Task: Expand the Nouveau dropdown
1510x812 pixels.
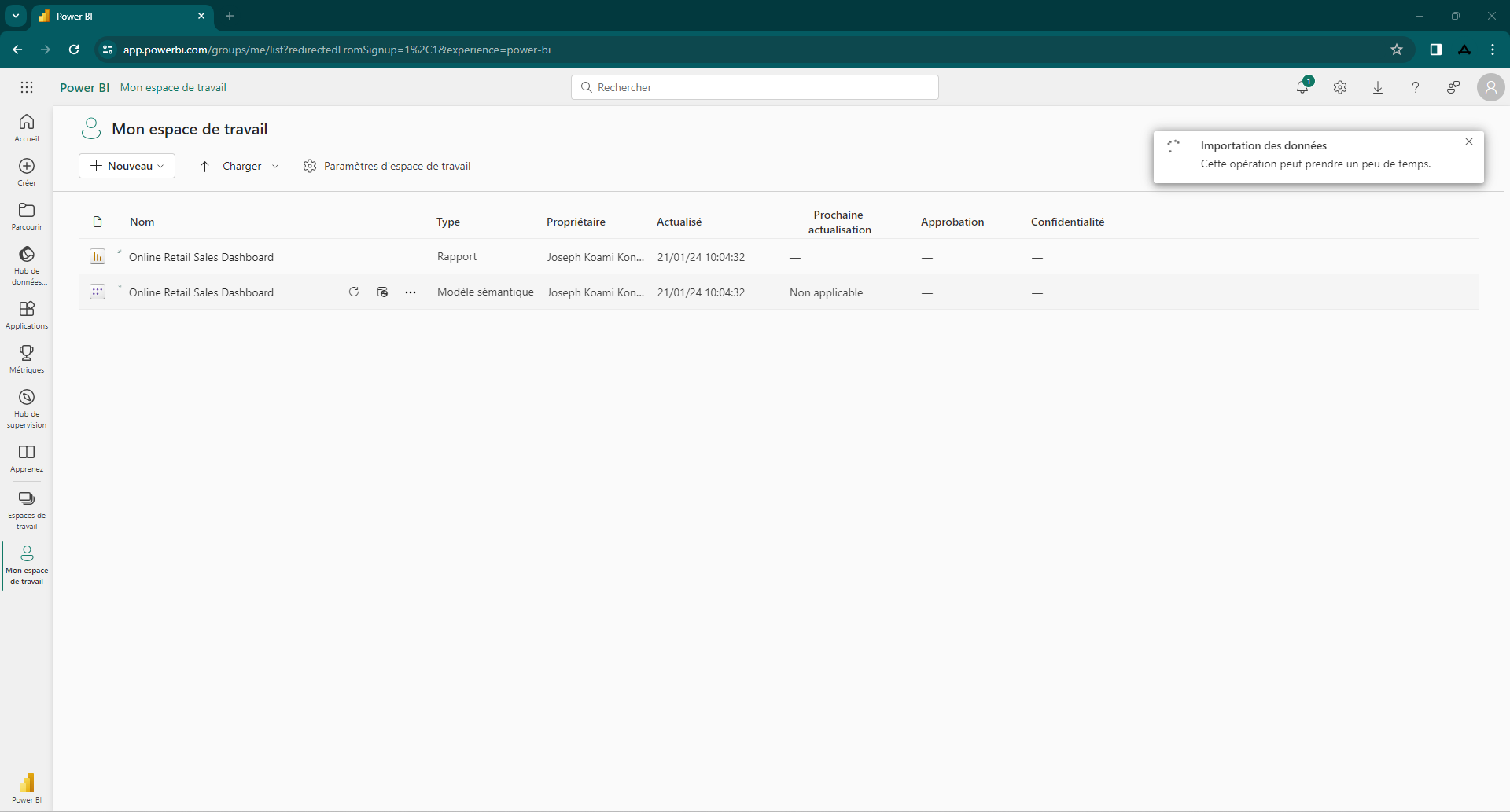Action: [127, 166]
